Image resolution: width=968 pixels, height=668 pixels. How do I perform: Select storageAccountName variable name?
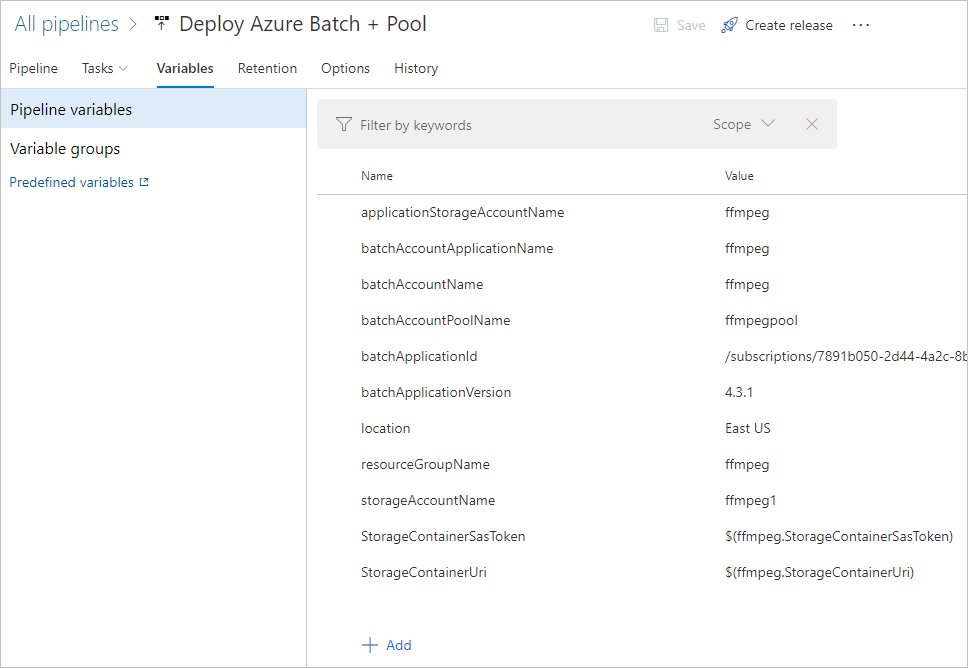[428, 501]
